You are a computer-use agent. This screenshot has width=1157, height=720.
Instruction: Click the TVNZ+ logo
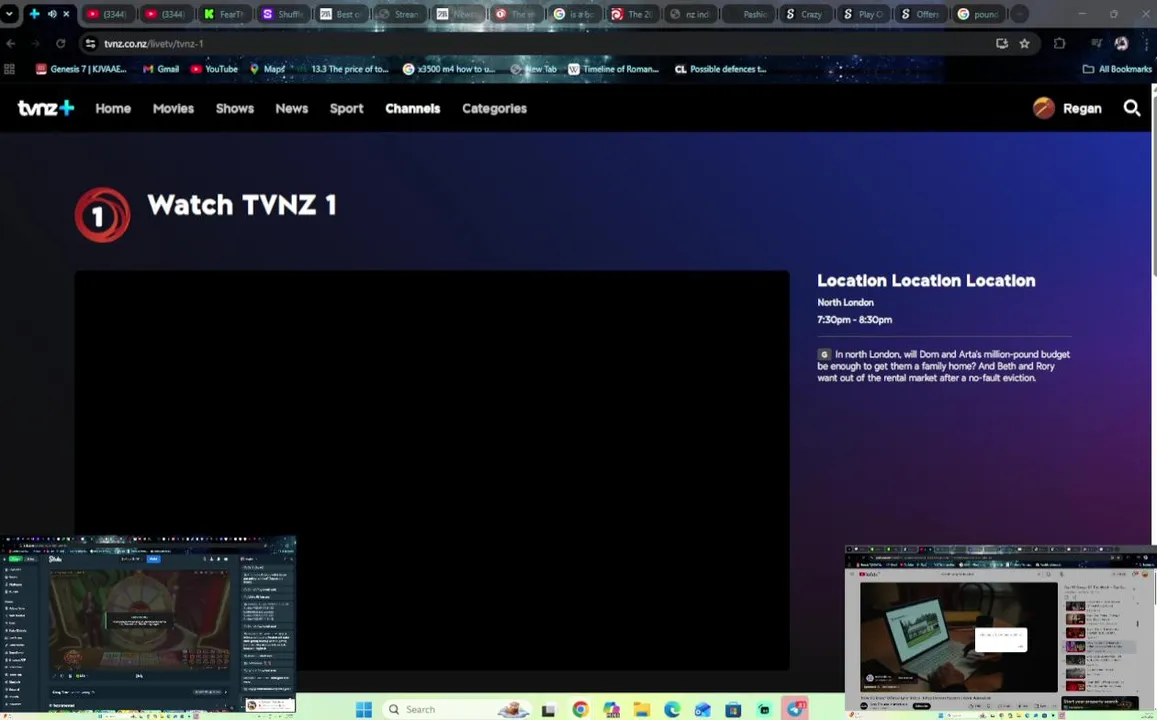tap(46, 108)
